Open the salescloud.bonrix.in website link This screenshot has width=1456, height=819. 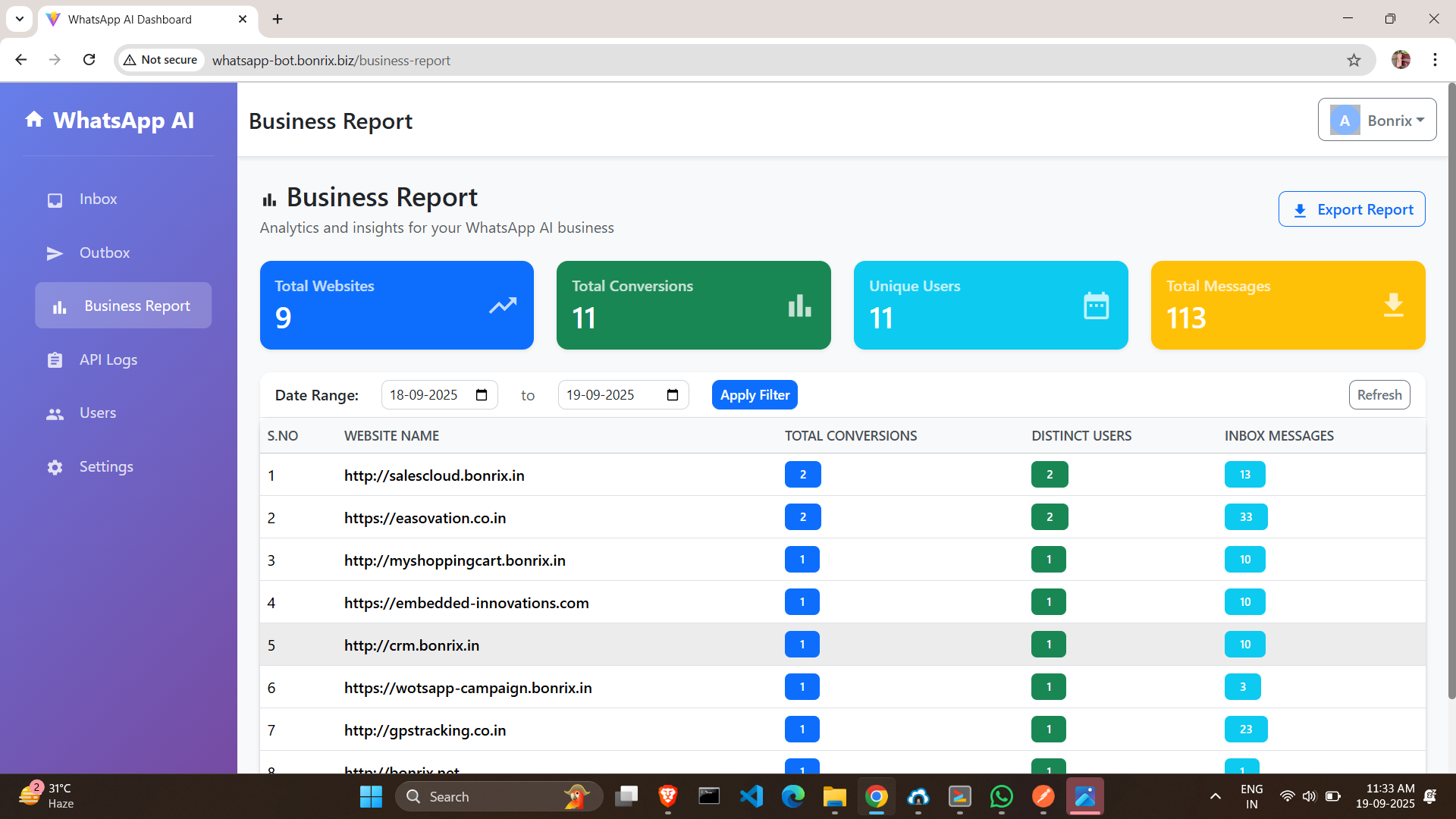click(434, 475)
